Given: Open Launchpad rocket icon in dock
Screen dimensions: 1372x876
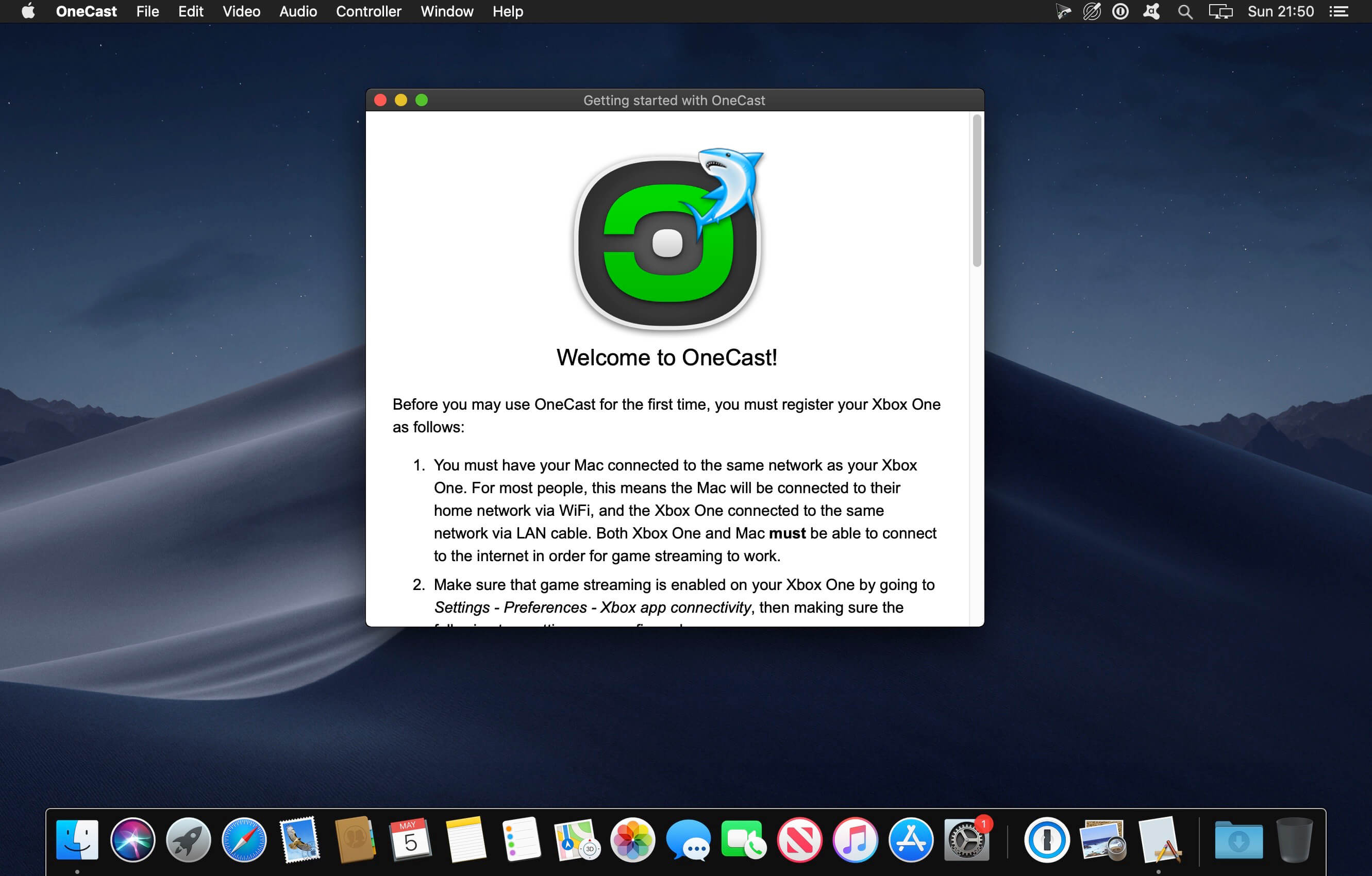Looking at the screenshot, I should pos(188,839).
